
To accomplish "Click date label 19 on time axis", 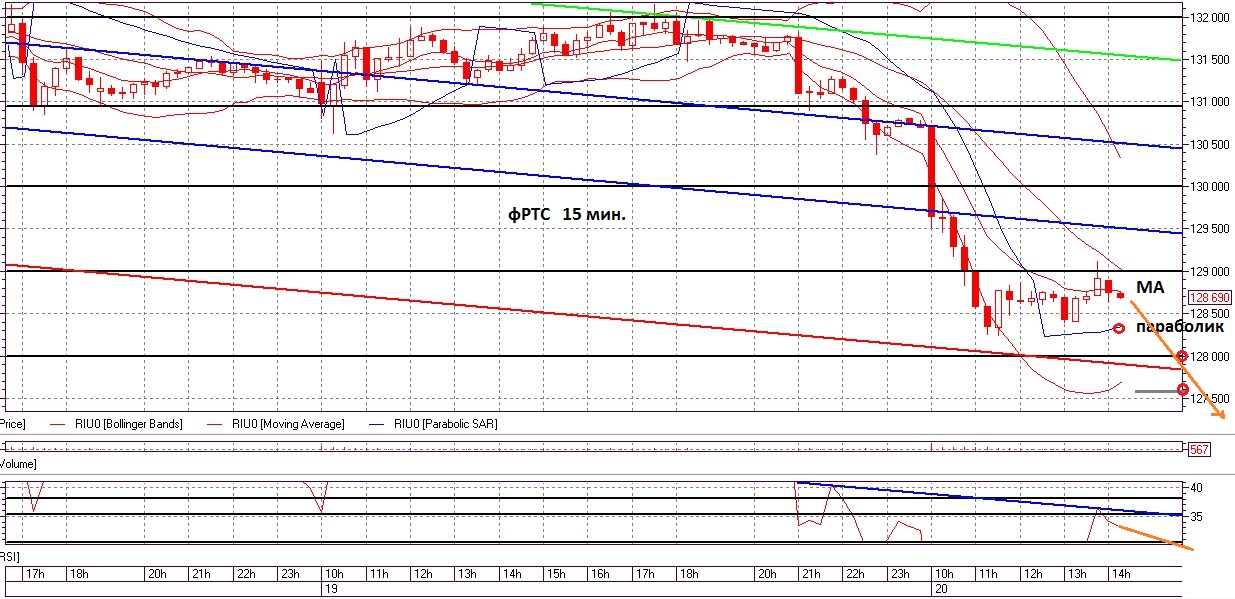I will click(x=329, y=590).
